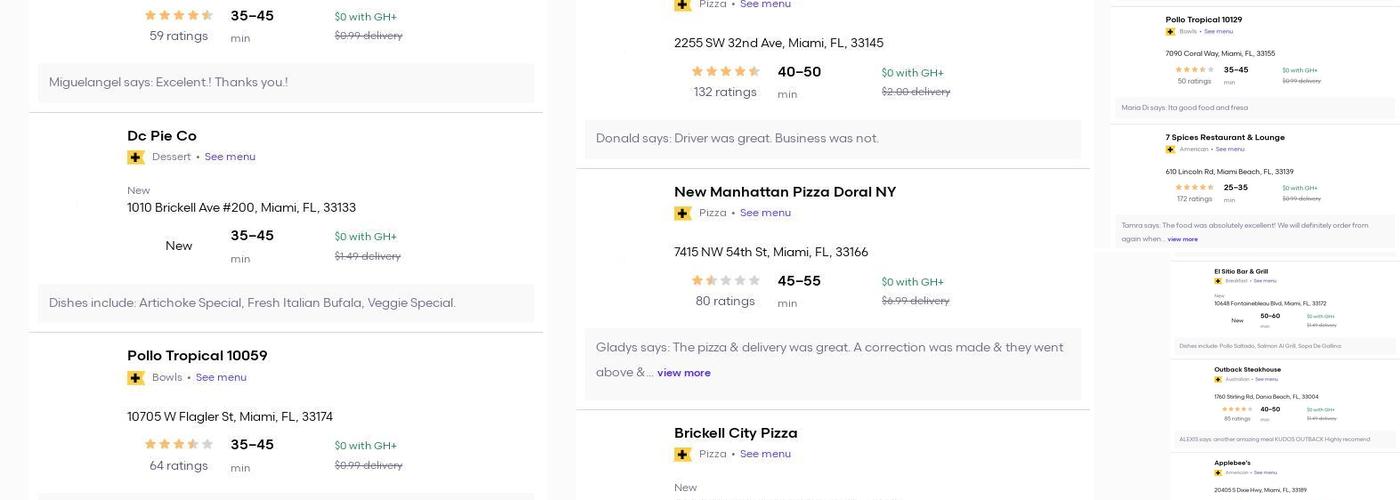Click the GH+ badge under El Sitio Bar & Grill

pos(1218,281)
